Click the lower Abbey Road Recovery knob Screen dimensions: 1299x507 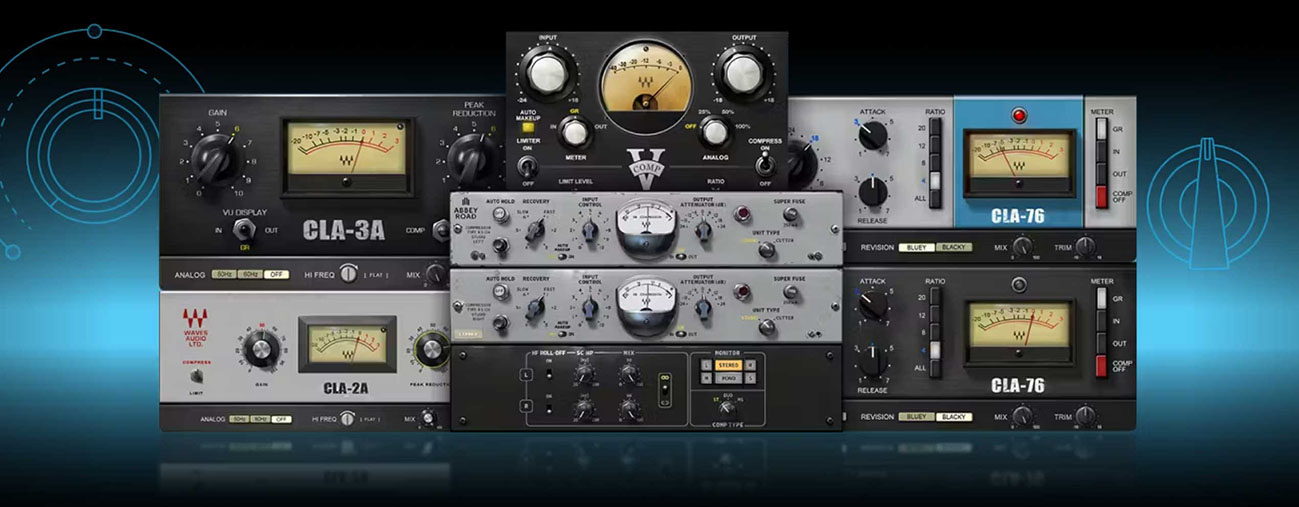[535, 308]
